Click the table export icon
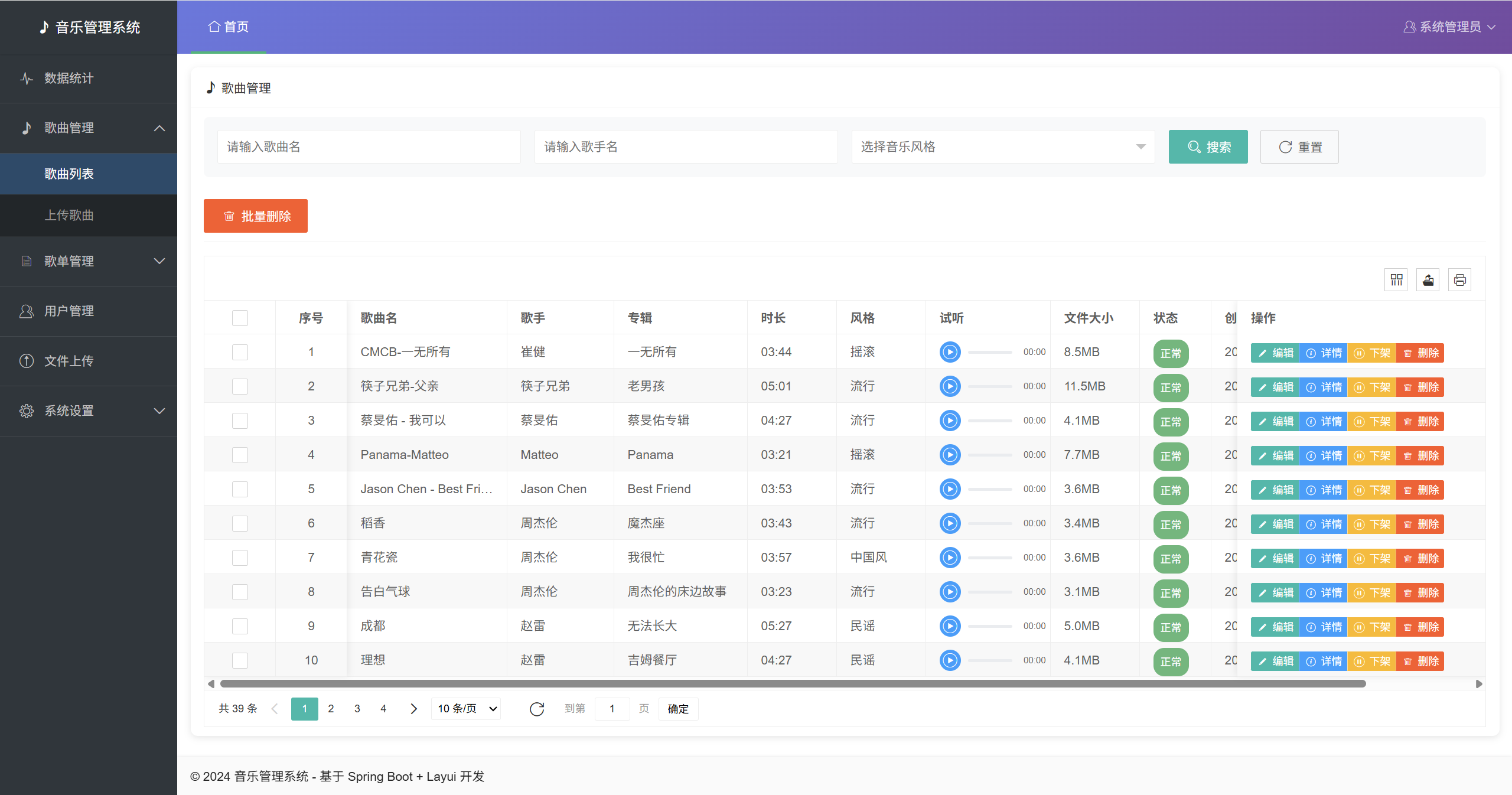 (1428, 279)
